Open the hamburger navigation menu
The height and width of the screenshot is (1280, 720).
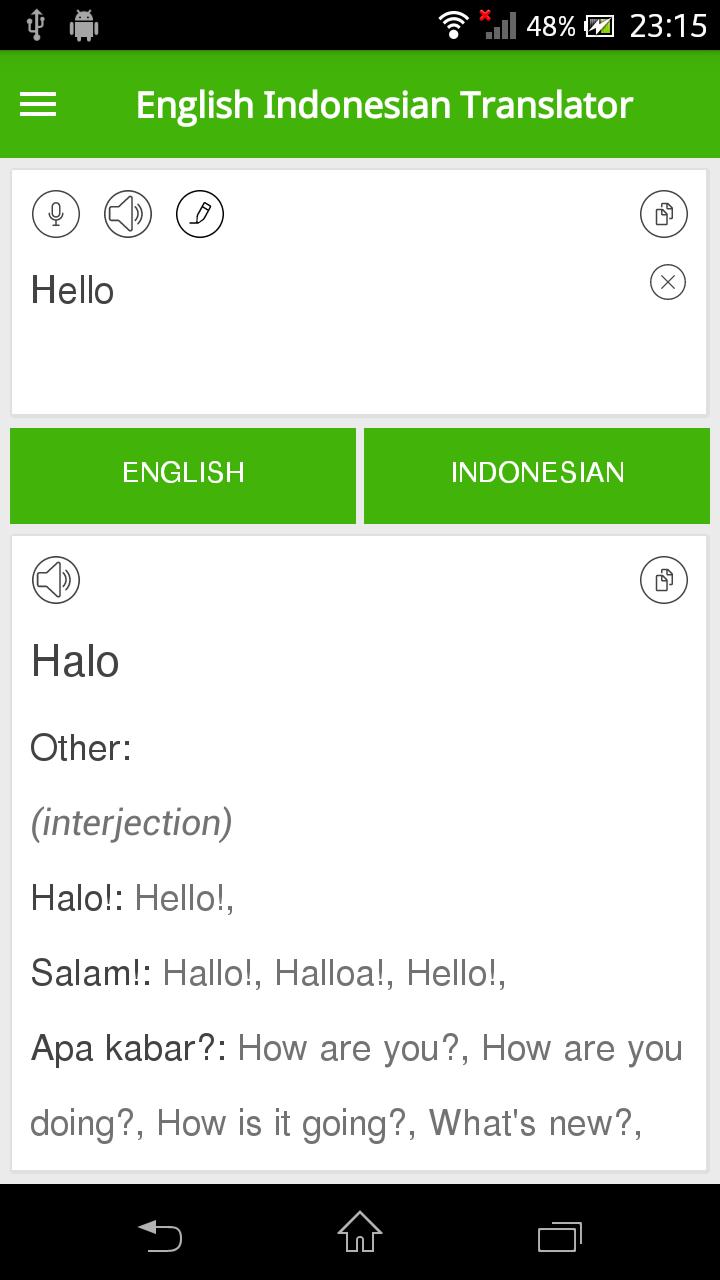point(38,104)
